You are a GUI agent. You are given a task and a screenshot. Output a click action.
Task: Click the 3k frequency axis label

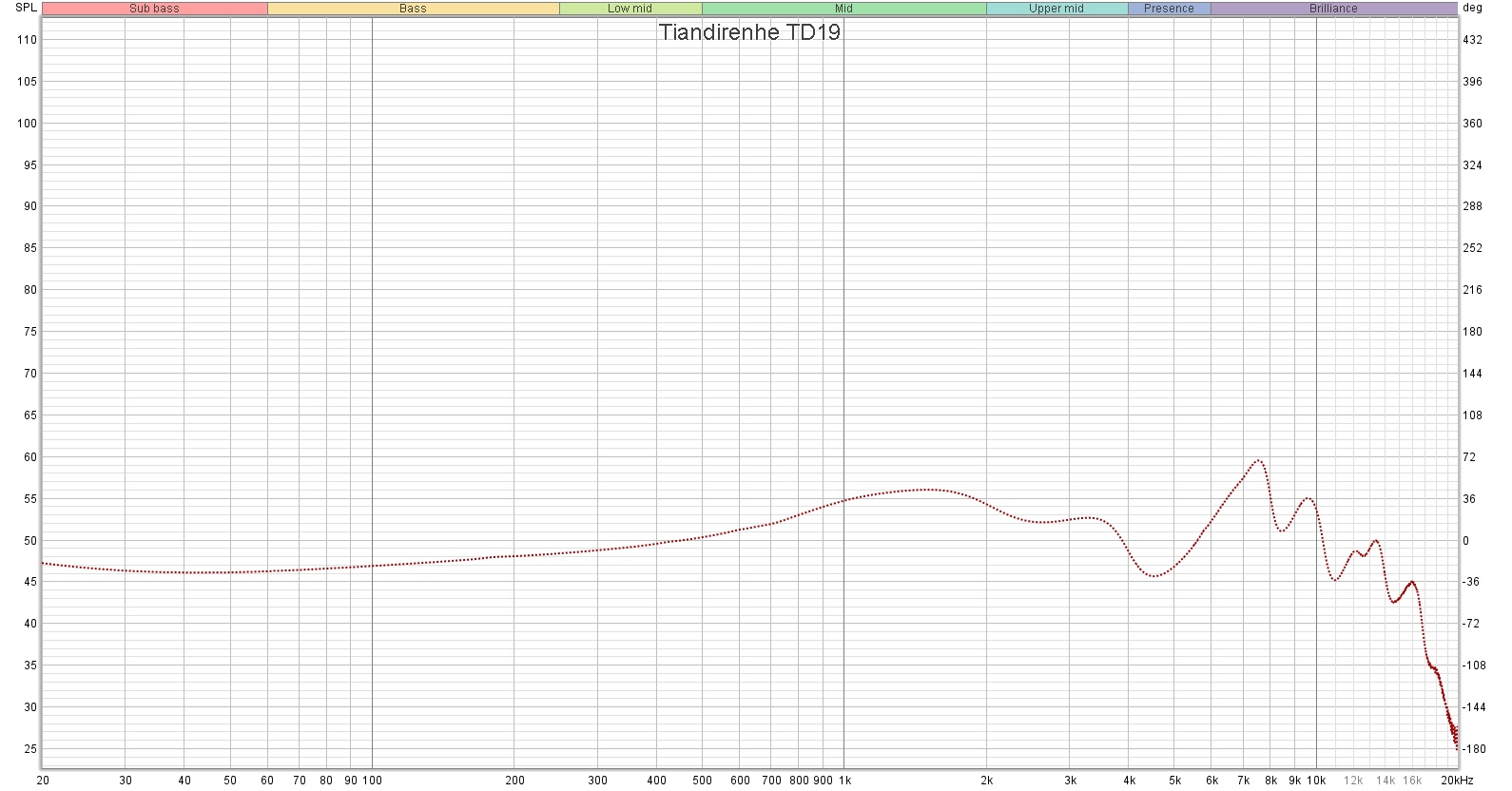pyautogui.click(x=1070, y=781)
